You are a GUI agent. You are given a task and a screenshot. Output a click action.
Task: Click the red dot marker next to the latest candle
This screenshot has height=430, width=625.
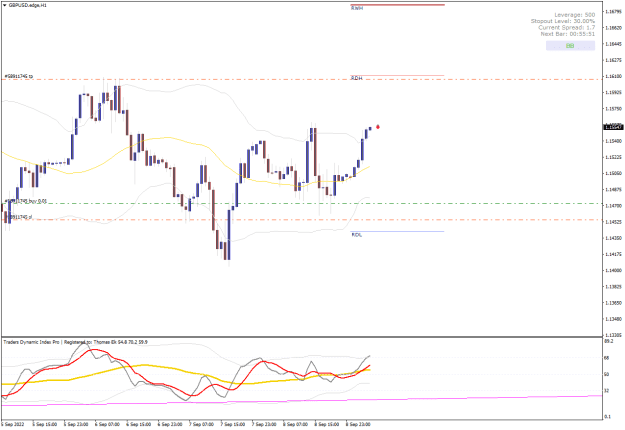coord(377,127)
